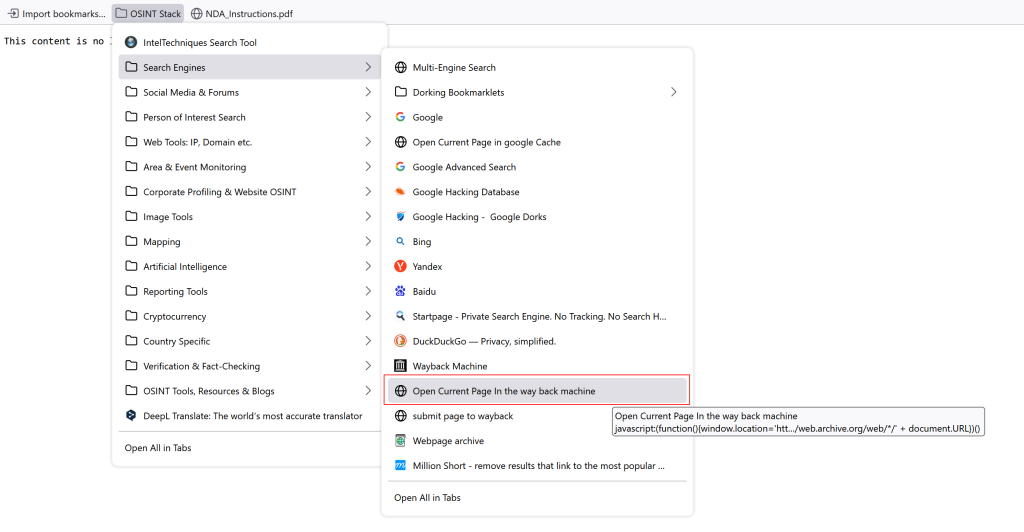1024x532 pixels.
Task: Click the Bing magnifier icon bookmark
Action: tap(400, 242)
